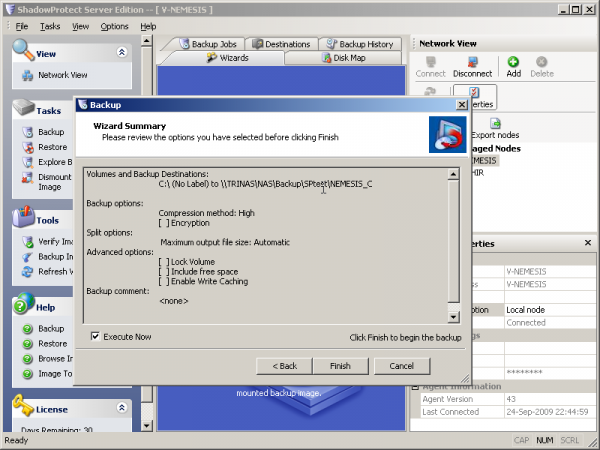Collapse the View panel with chevron
The height and width of the screenshot is (450, 600).
(122, 52)
